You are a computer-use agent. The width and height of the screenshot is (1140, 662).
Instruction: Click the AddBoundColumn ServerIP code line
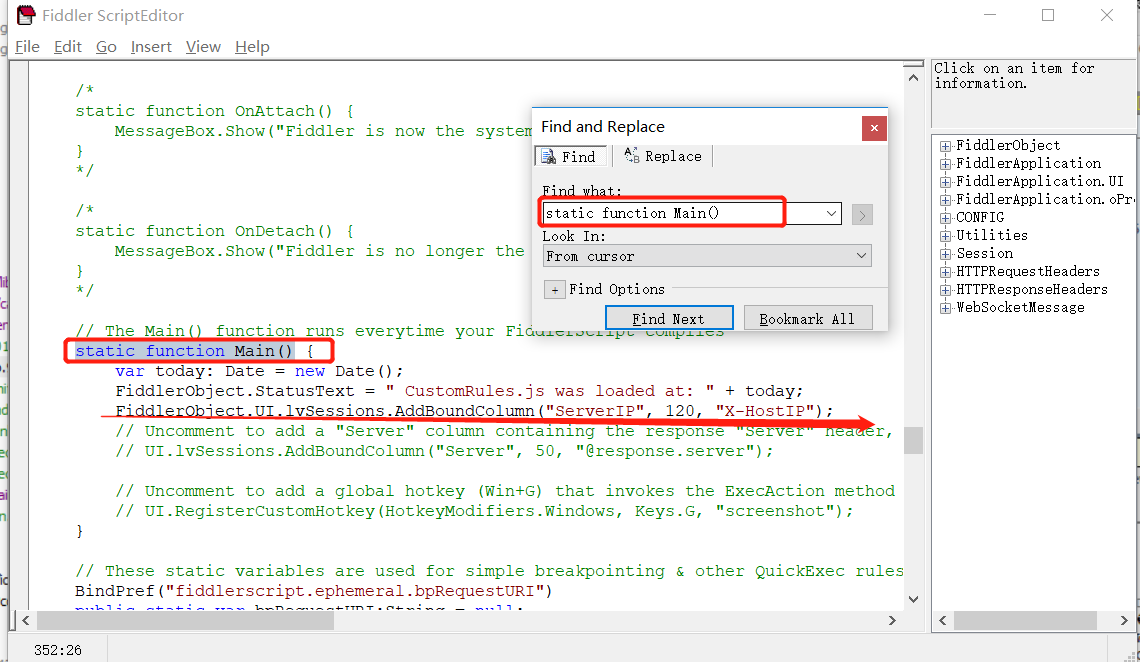474,411
